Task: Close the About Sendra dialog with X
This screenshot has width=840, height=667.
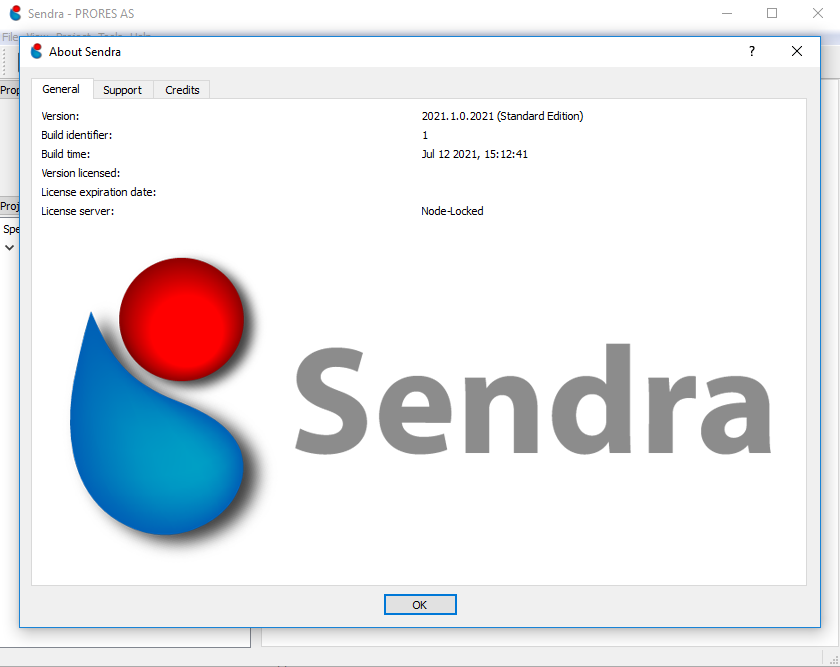Action: coord(797,52)
